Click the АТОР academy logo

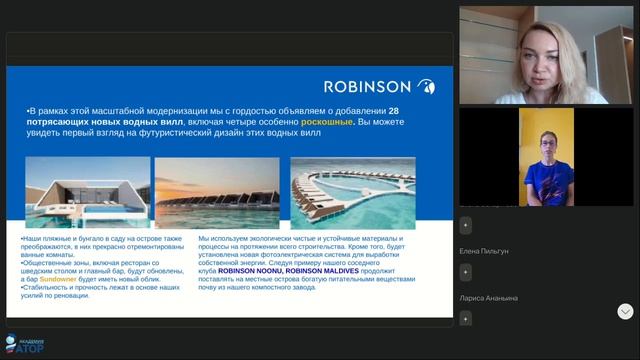click(x=24, y=344)
